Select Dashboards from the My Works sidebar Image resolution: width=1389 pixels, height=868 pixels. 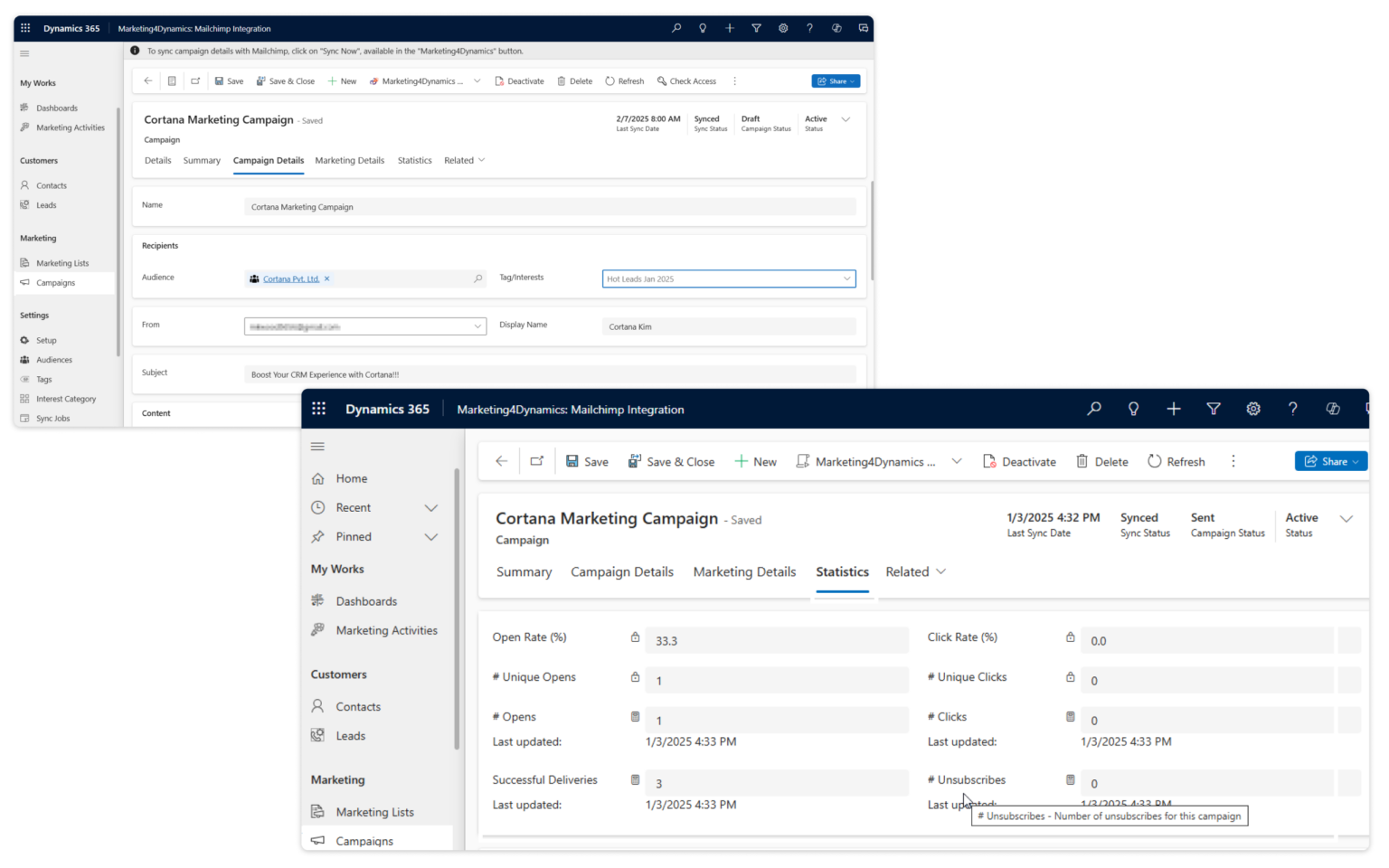point(365,600)
